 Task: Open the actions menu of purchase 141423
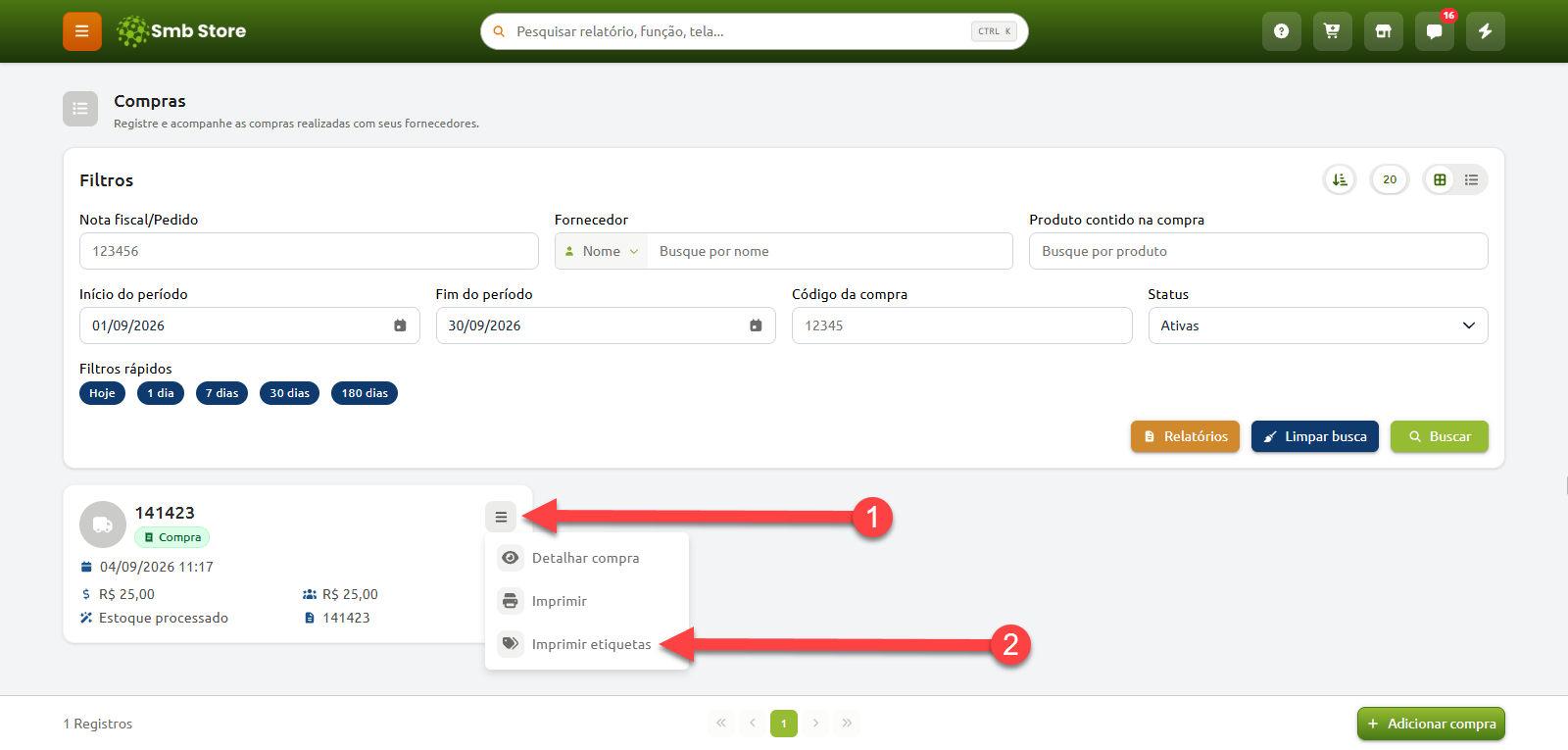(501, 517)
